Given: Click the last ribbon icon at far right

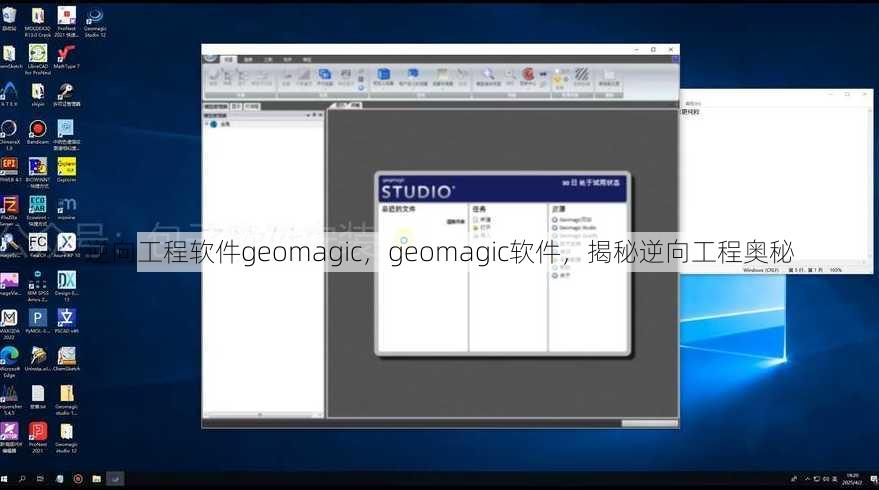Looking at the screenshot, I should [609, 75].
